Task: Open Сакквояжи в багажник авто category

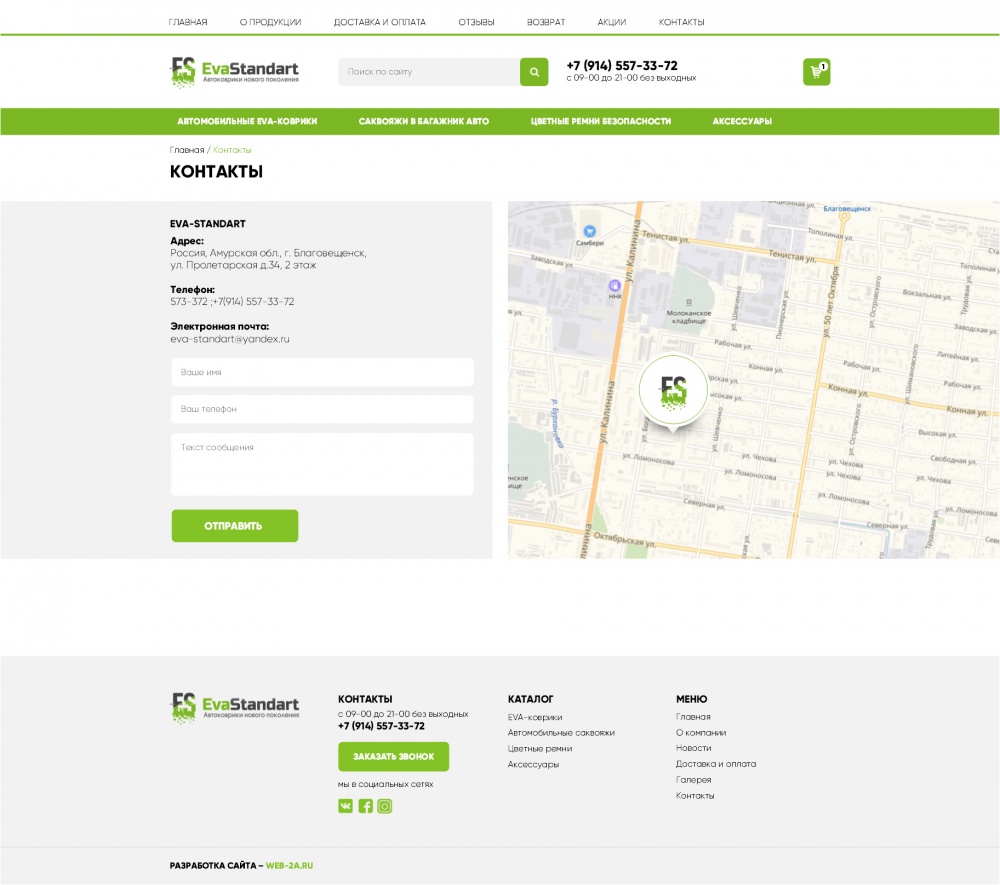Action: (424, 121)
